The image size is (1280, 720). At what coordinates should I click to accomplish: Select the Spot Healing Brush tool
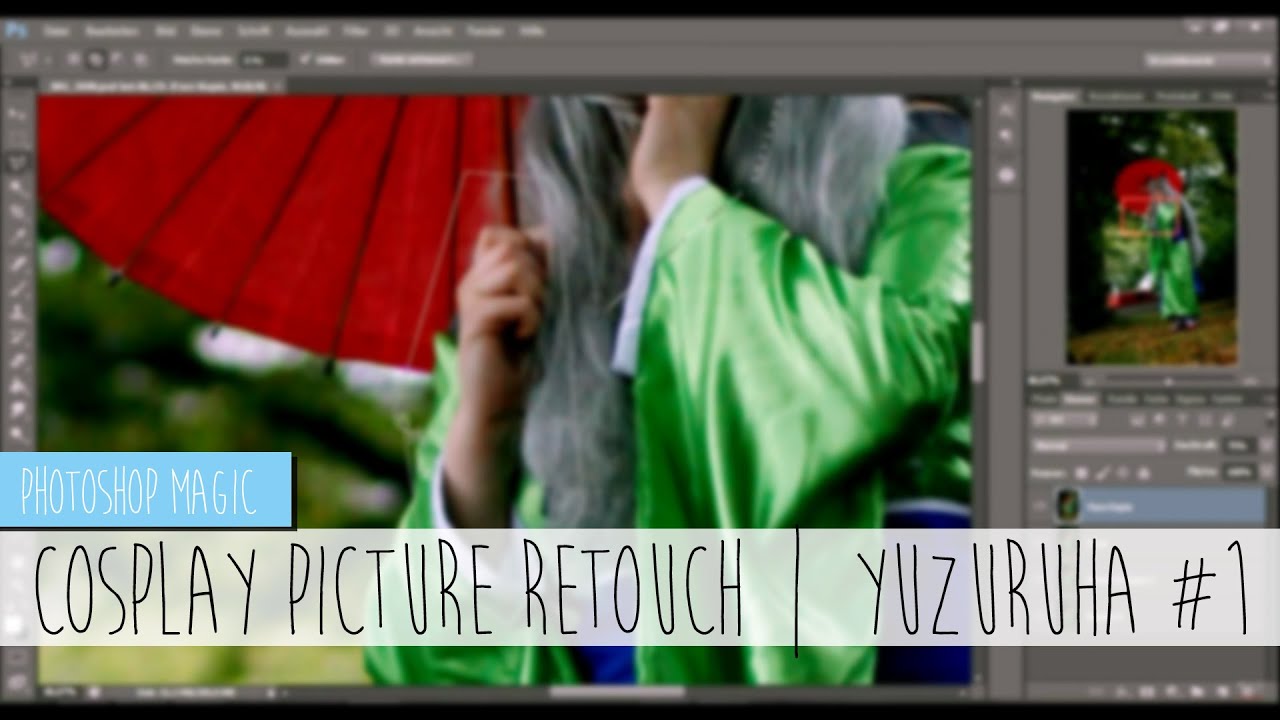(x=18, y=264)
